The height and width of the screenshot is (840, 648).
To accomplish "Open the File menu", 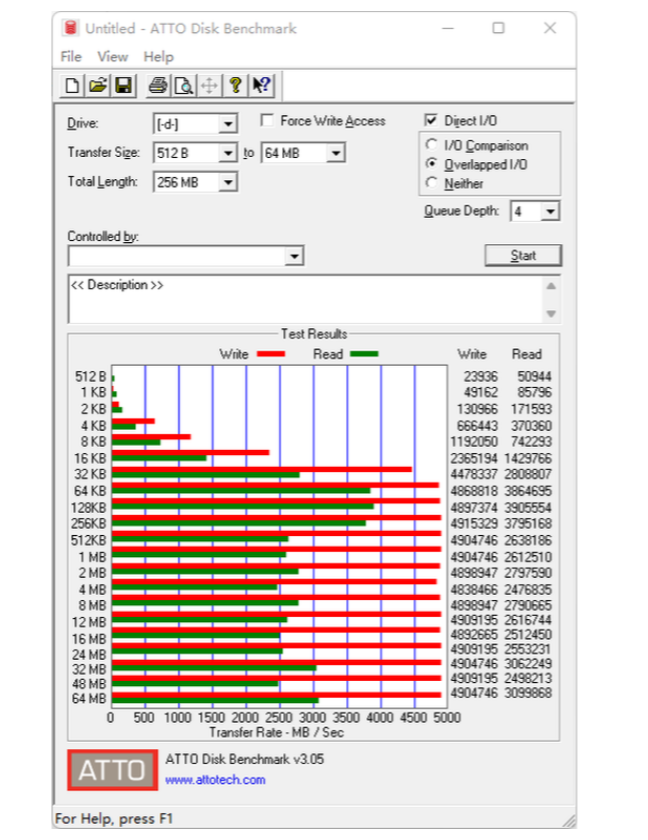I will click(71, 57).
